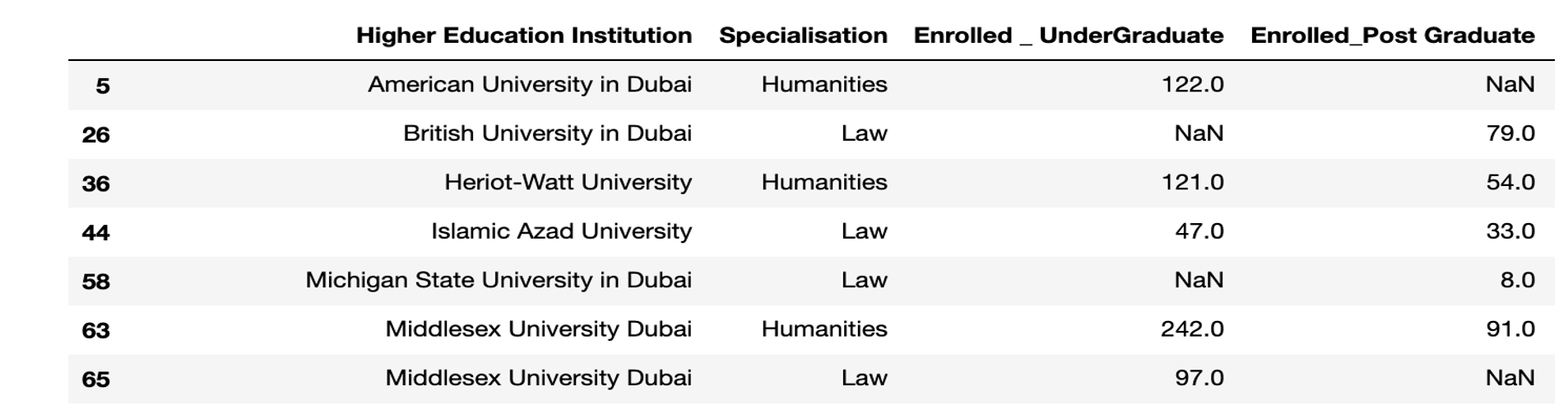The width and height of the screenshot is (1568, 410).
Task: Click Michigan State University in Dubai cell
Action: click(498, 280)
